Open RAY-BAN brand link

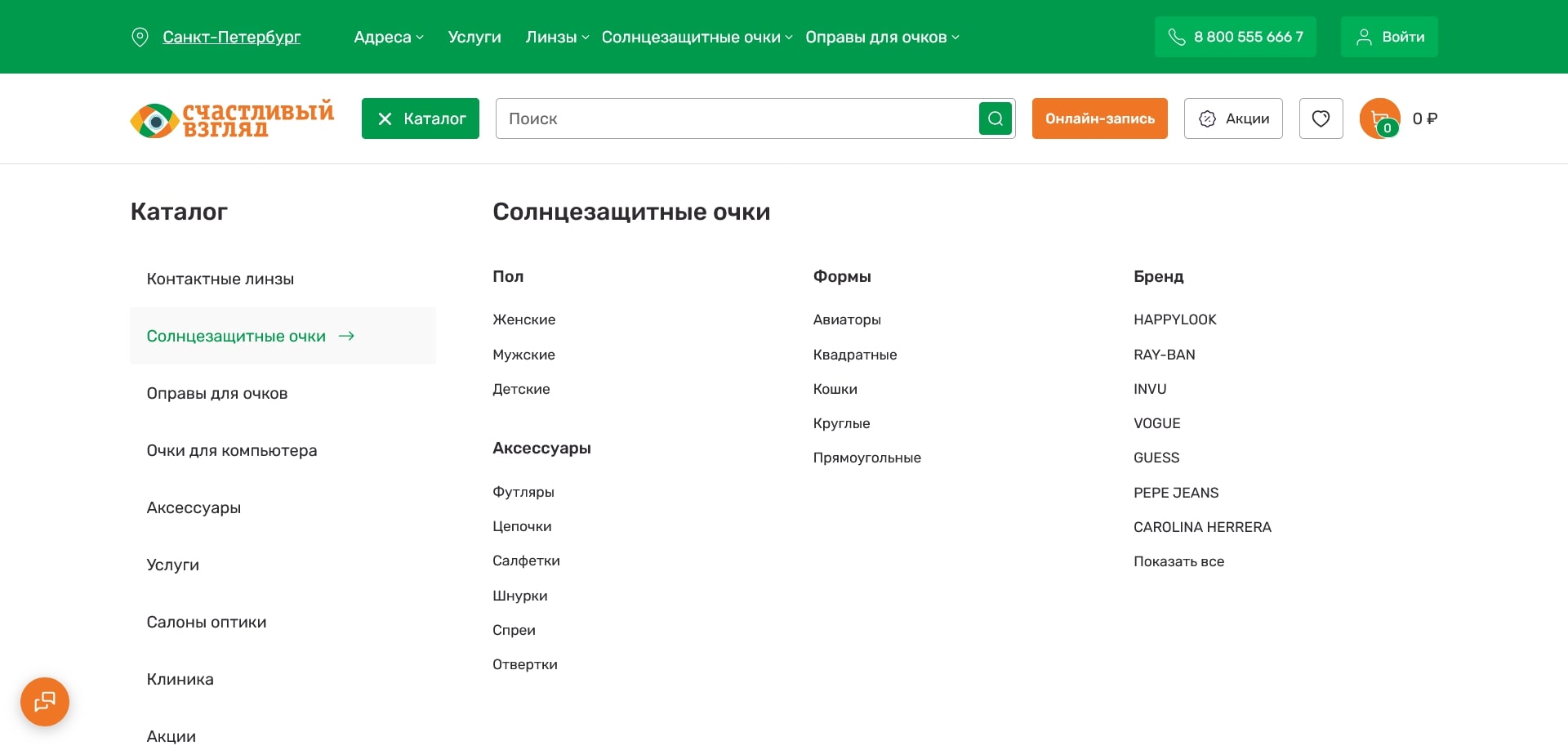point(1164,355)
